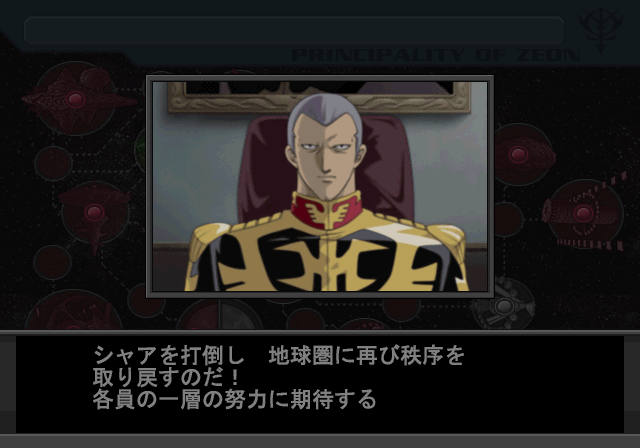Select the left-middle fortress node with red dot

95,213
